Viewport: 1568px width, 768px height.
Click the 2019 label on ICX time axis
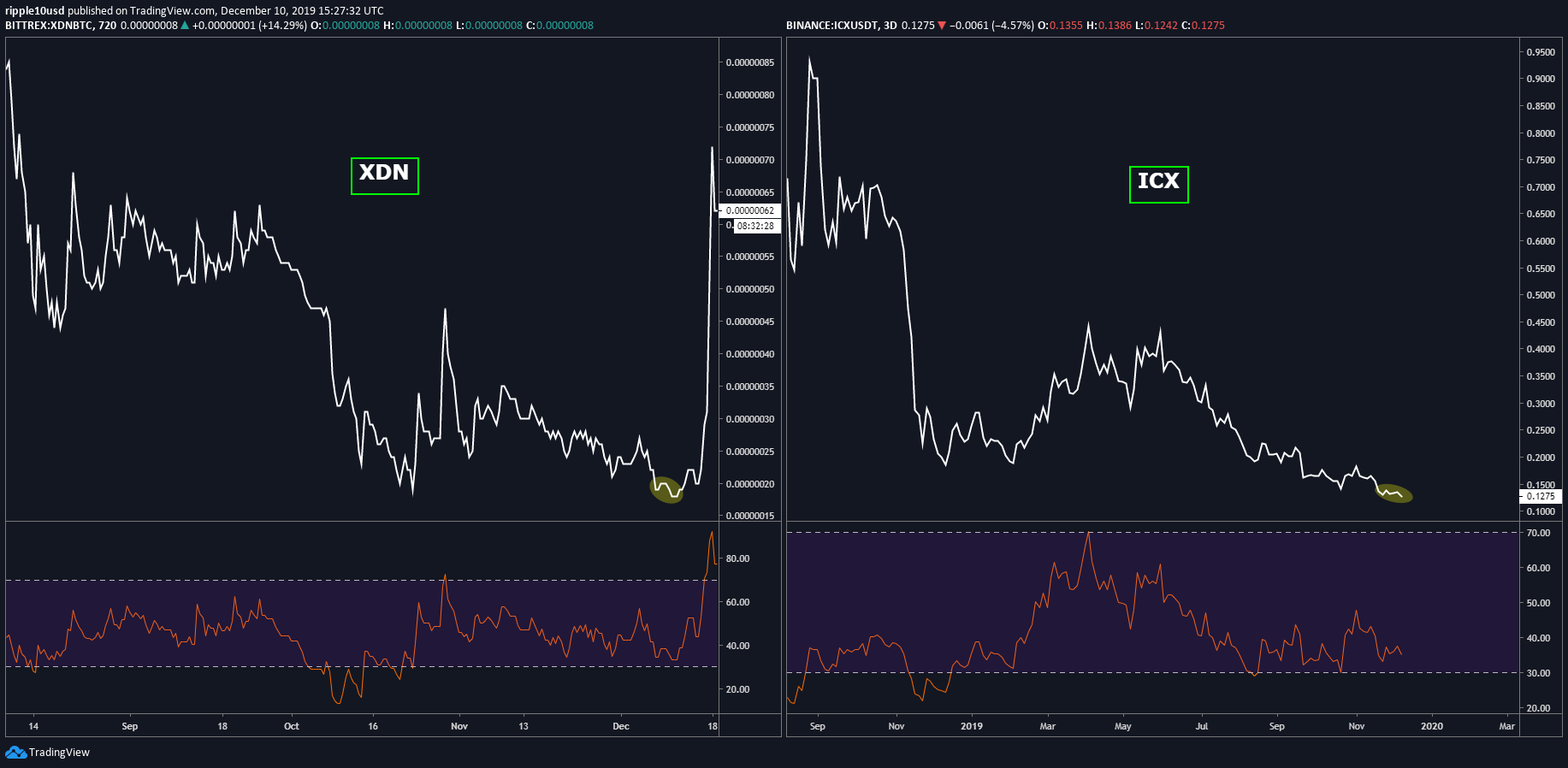click(972, 726)
